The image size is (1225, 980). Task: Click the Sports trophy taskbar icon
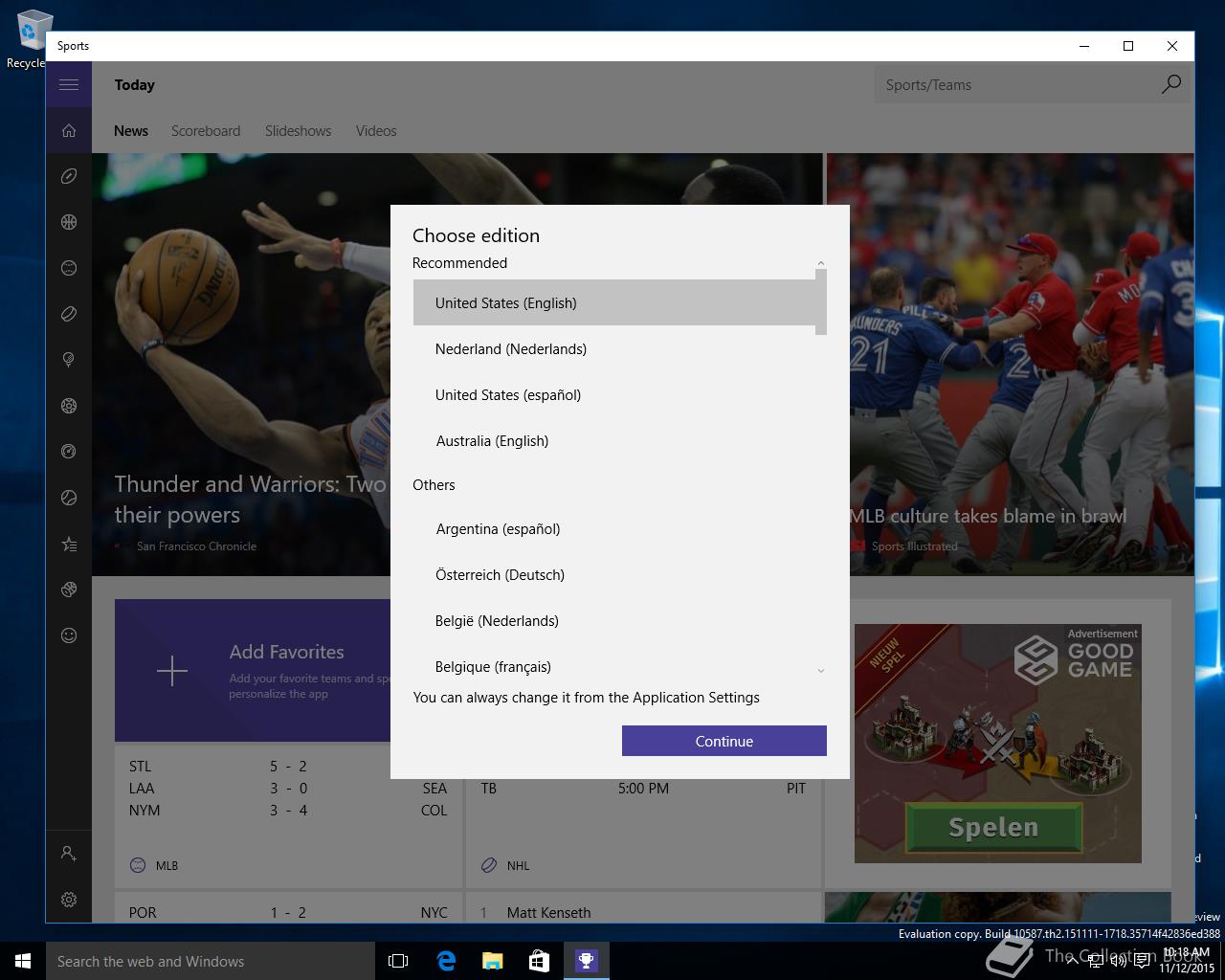(x=586, y=961)
